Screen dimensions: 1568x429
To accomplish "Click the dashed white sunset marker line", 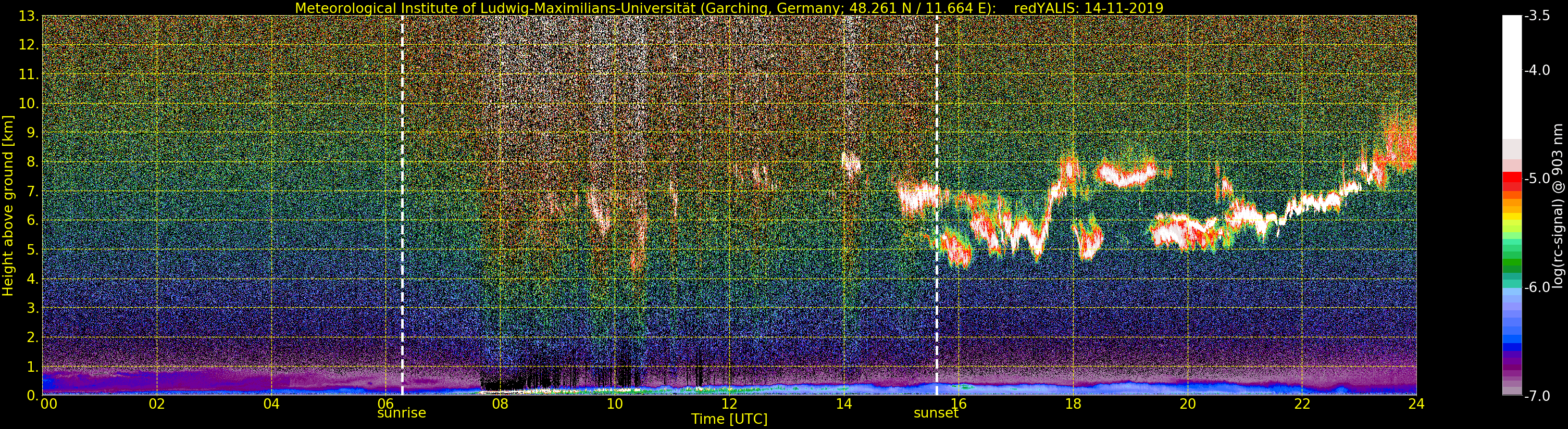I will click(x=936, y=205).
